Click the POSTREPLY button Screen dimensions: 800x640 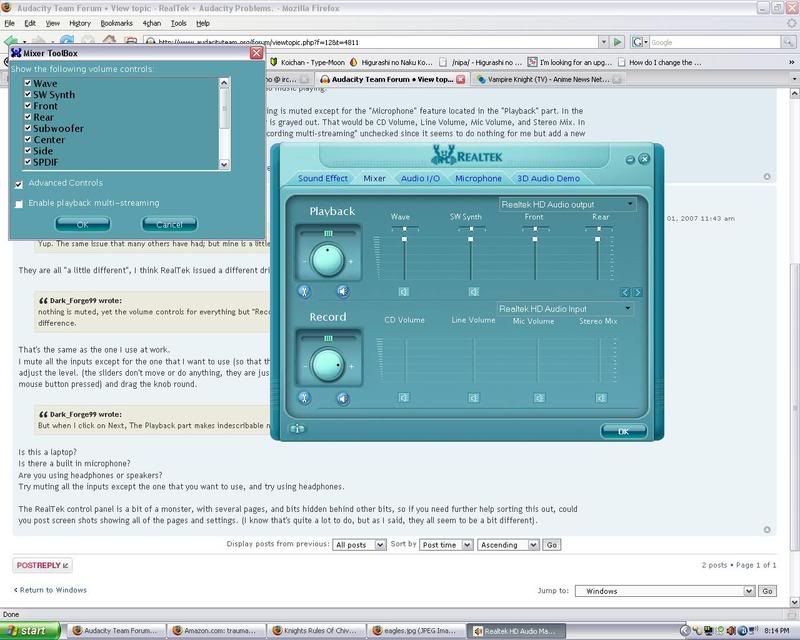[x=42, y=565]
